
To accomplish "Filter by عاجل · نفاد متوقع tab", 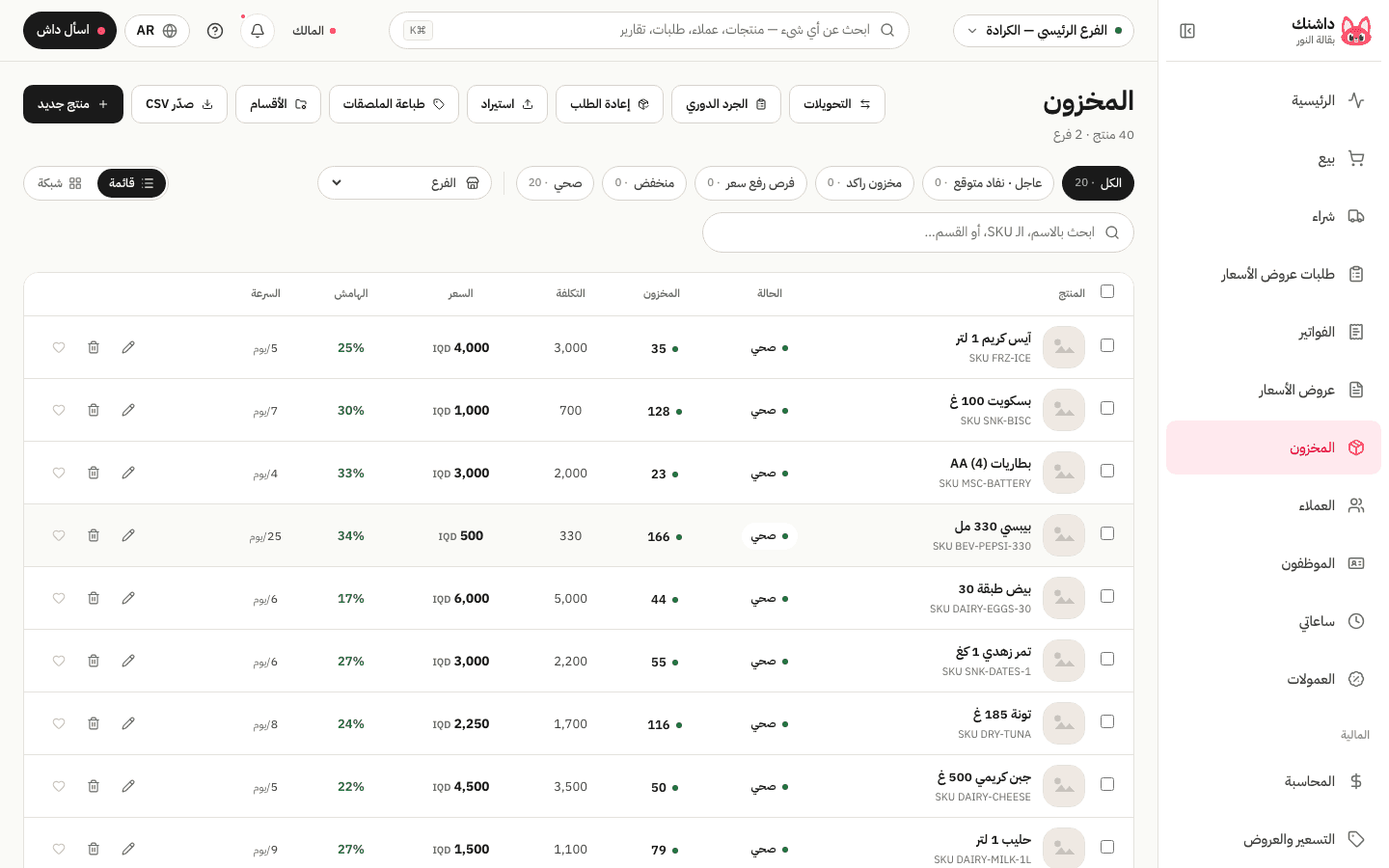I will tap(988, 183).
